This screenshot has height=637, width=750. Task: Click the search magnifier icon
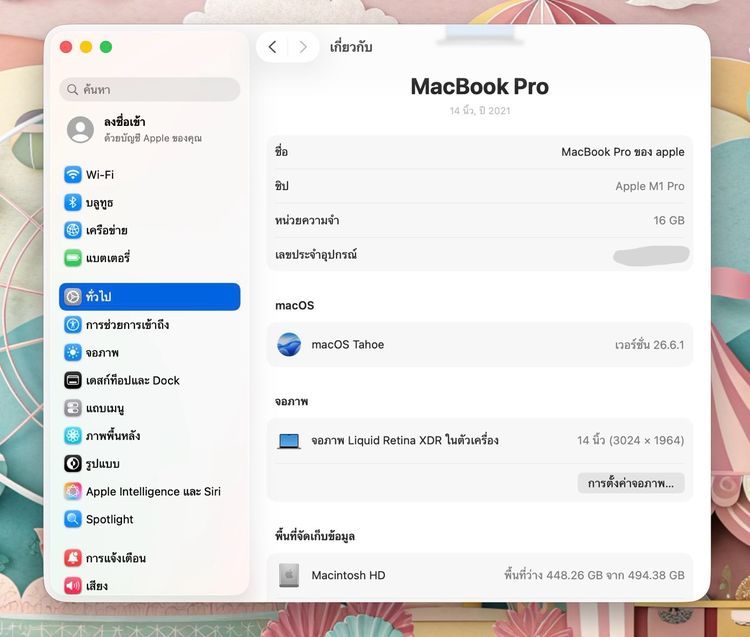pos(72,89)
